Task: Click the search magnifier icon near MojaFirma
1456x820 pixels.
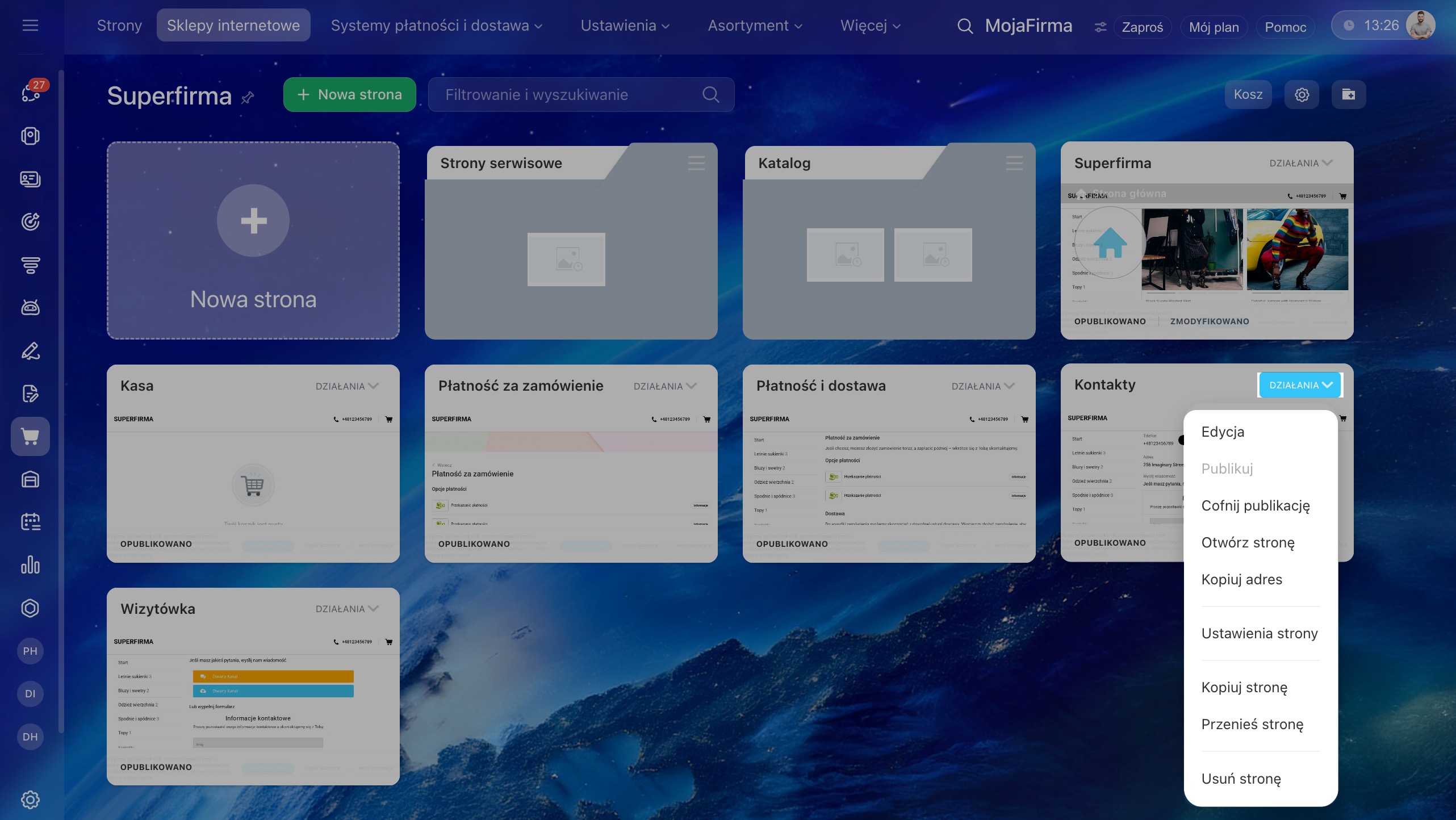Action: click(x=965, y=26)
